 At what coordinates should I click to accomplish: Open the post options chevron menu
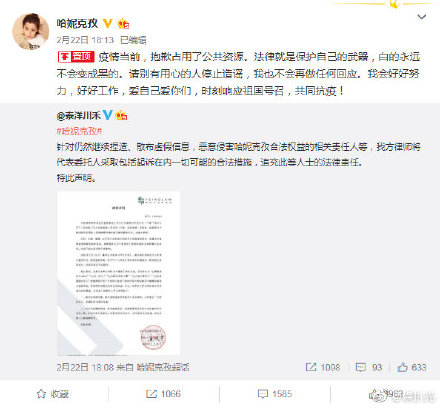(422, 17)
